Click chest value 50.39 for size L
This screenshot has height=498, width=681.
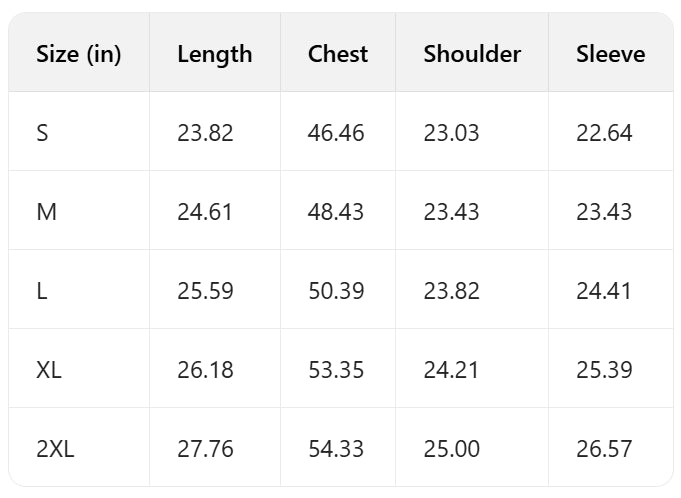(336, 291)
